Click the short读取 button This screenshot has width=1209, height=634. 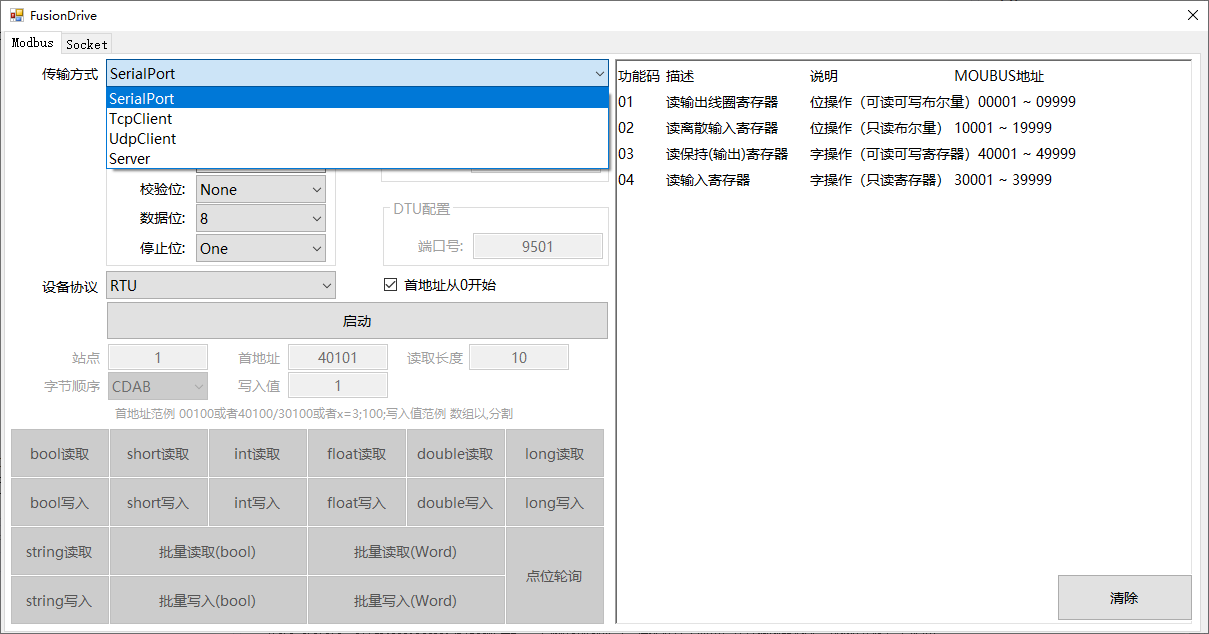(158, 454)
